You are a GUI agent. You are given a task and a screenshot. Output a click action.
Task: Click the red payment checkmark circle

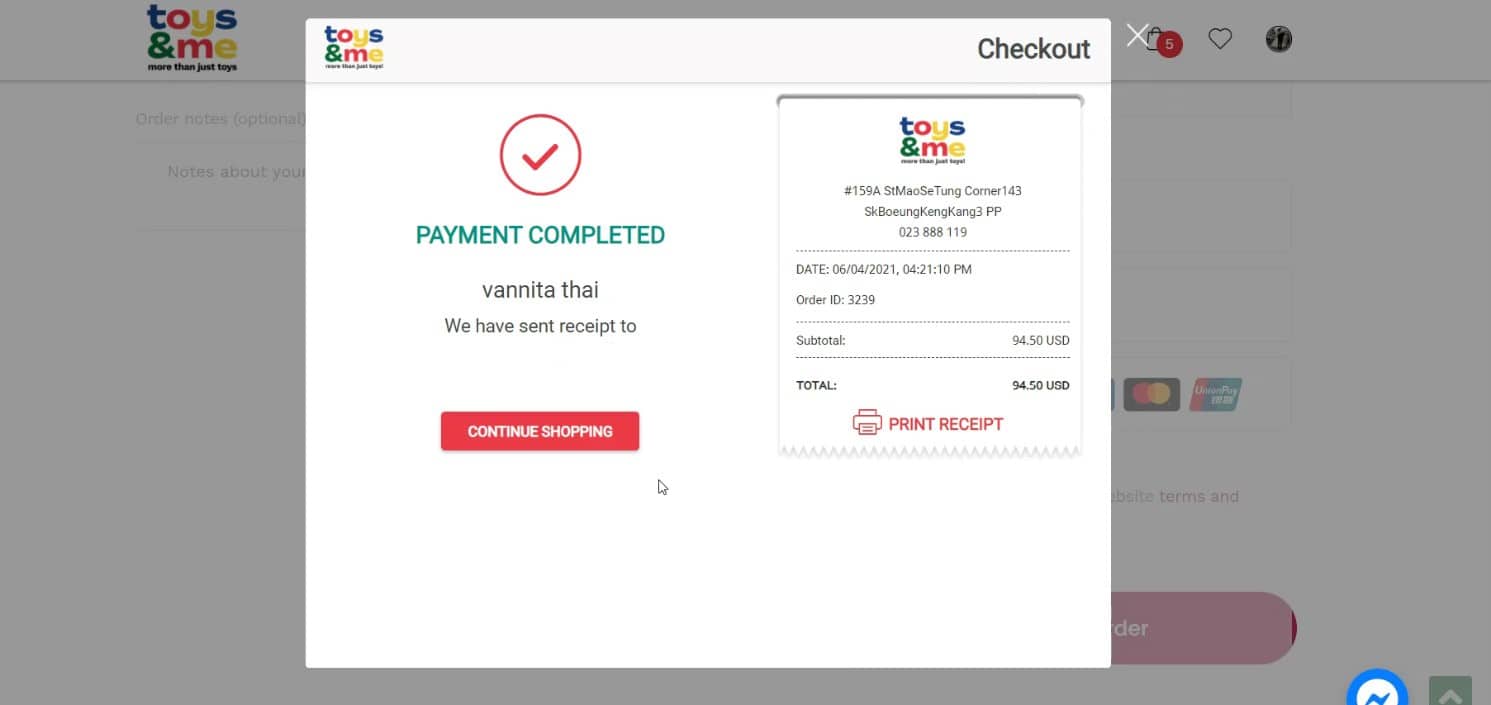pos(540,155)
